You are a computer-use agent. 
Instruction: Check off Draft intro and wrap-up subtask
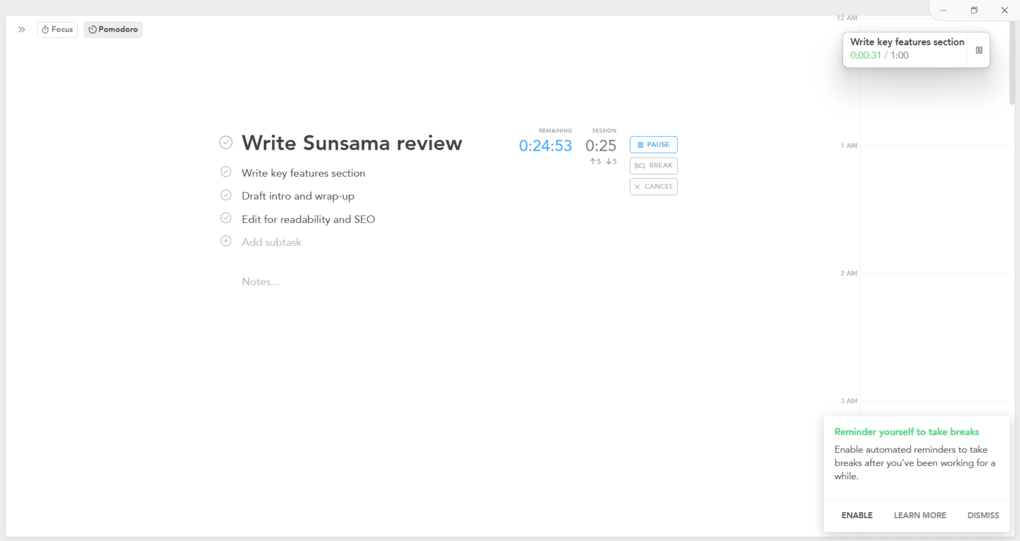(226, 195)
